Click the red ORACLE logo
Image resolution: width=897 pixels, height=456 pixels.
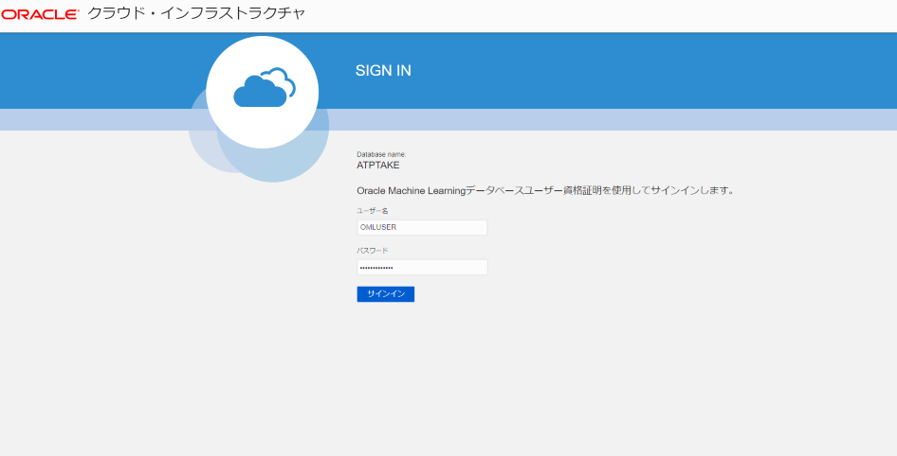pyautogui.click(x=40, y=15)
